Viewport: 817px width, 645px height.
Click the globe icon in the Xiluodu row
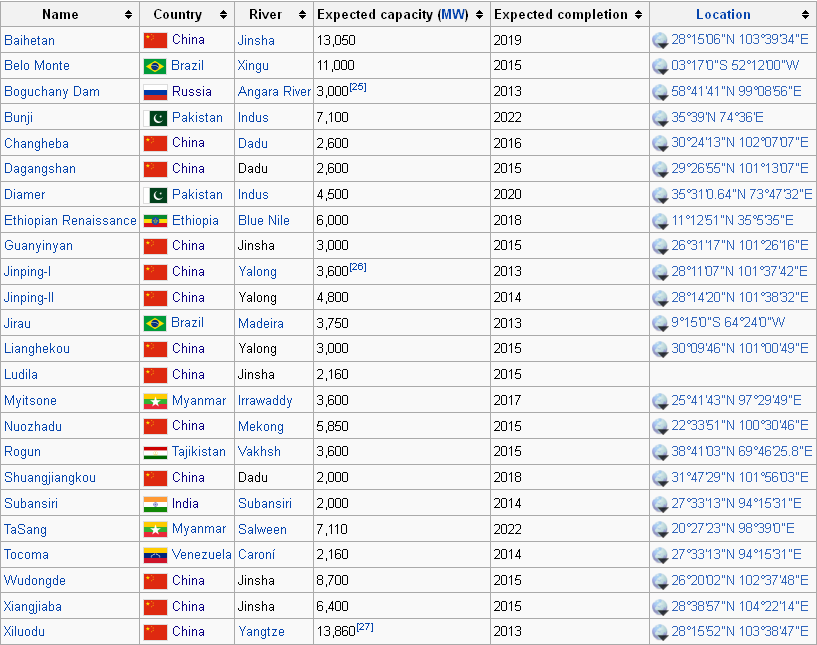pyautogui.click(x=660, y=633)
